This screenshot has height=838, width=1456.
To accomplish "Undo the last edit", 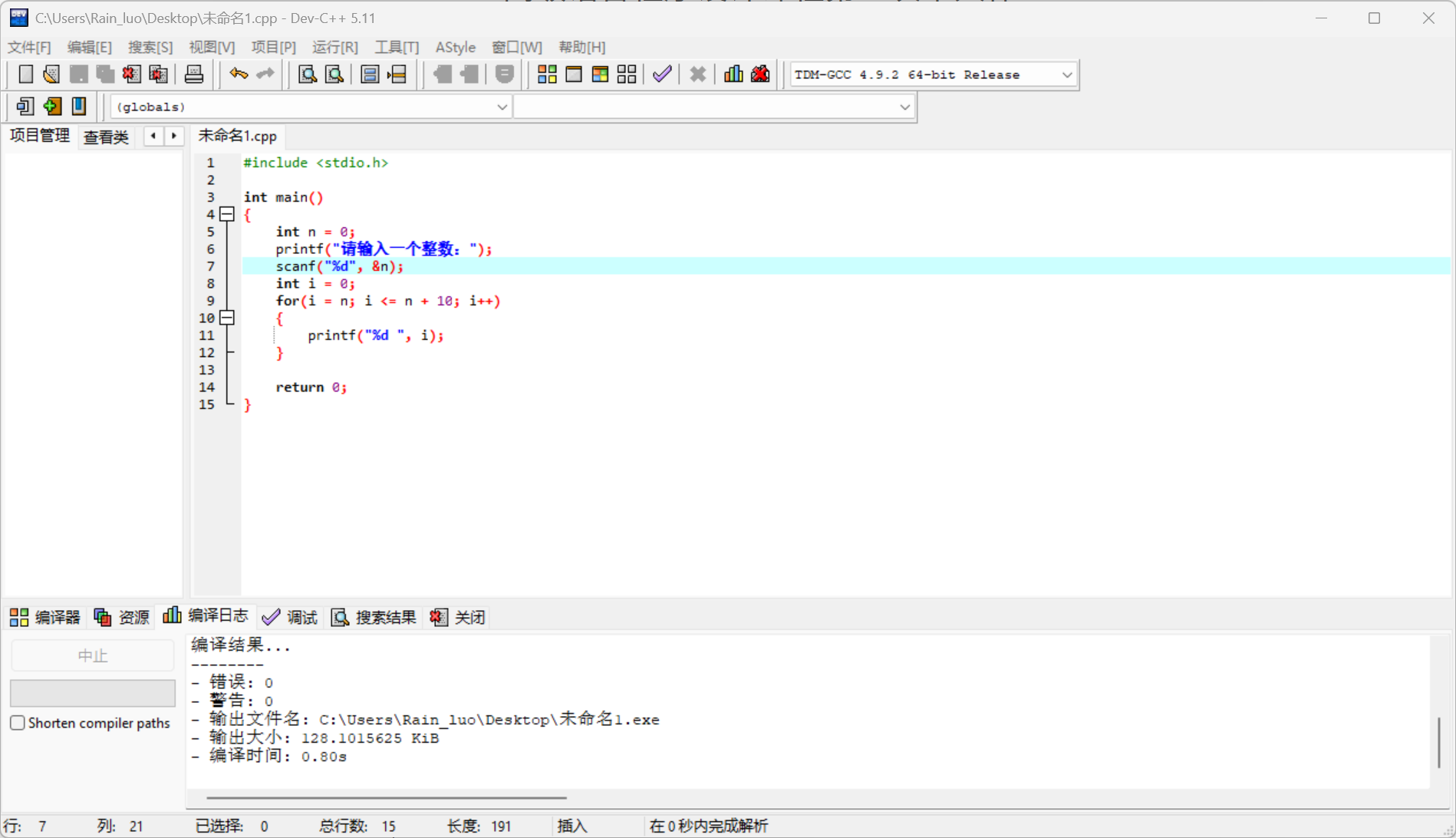I will click(239, 74).
